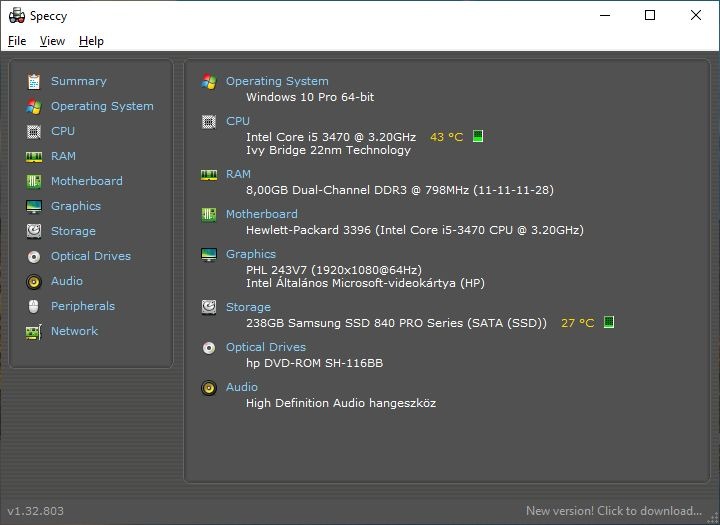This screenshot has height=525, width=720.
Task: Click the Storage drive icon in the main panel
Action: tap(209, 307)
